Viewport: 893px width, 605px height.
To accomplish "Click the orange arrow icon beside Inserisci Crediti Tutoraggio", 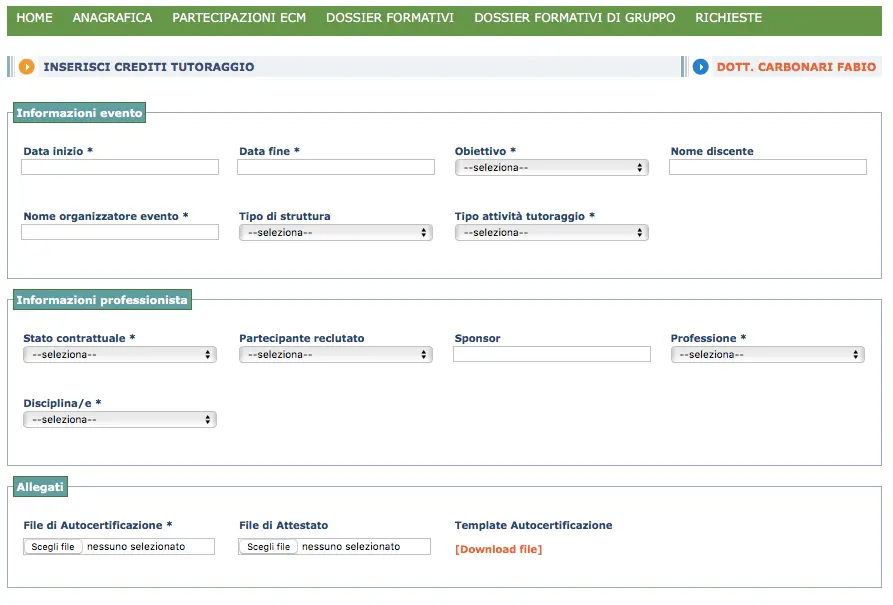I will (x=26, y=67).
